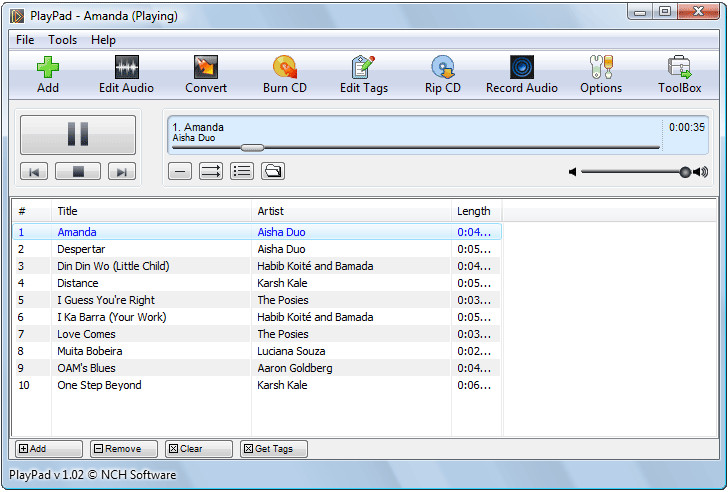The image size is (728, 492).
Task: Click artist 'Luciana Souza'
Action: click(291, 351)
